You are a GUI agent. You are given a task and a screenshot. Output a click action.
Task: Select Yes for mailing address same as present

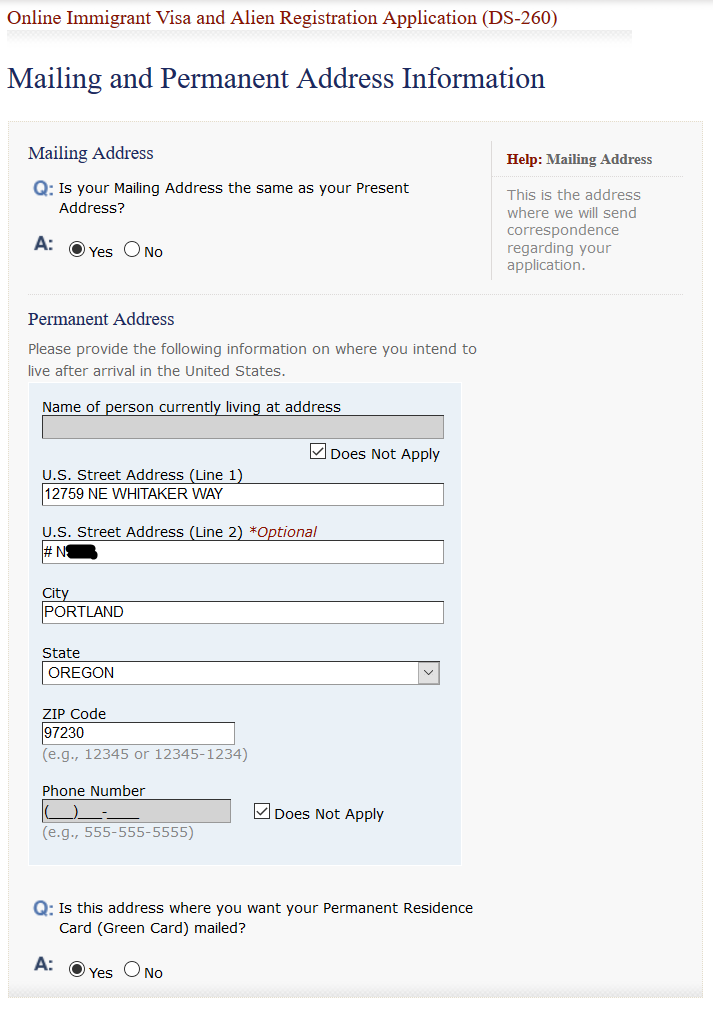click(77, 249)
